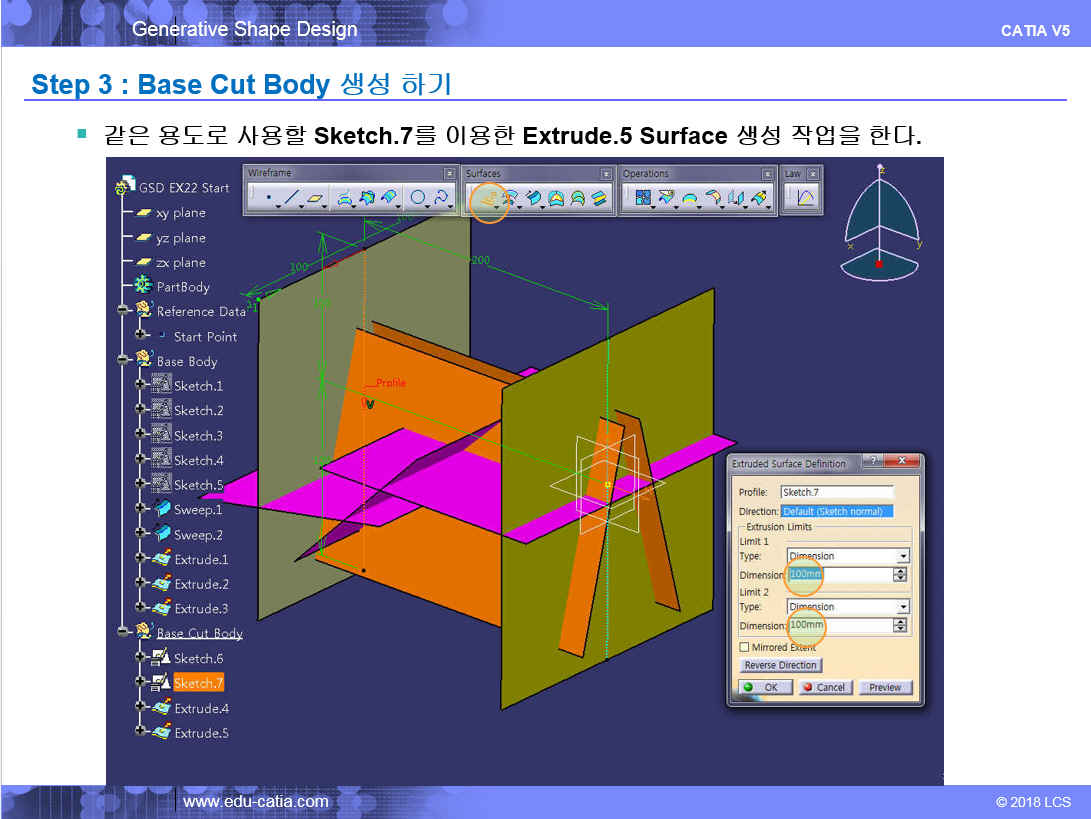The width and height of the screenshot is (1091, 819).
Task: Click the Point tool in Wireframe toolbar
Action: pyautogui.click(x=268, y=199)
